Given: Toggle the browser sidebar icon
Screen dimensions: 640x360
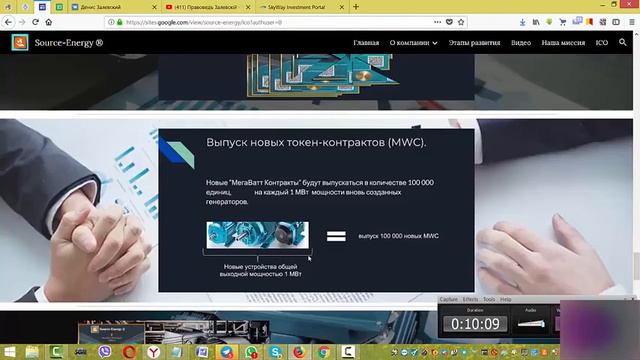Looking at the screenshot, I should [x=616, y=22].
